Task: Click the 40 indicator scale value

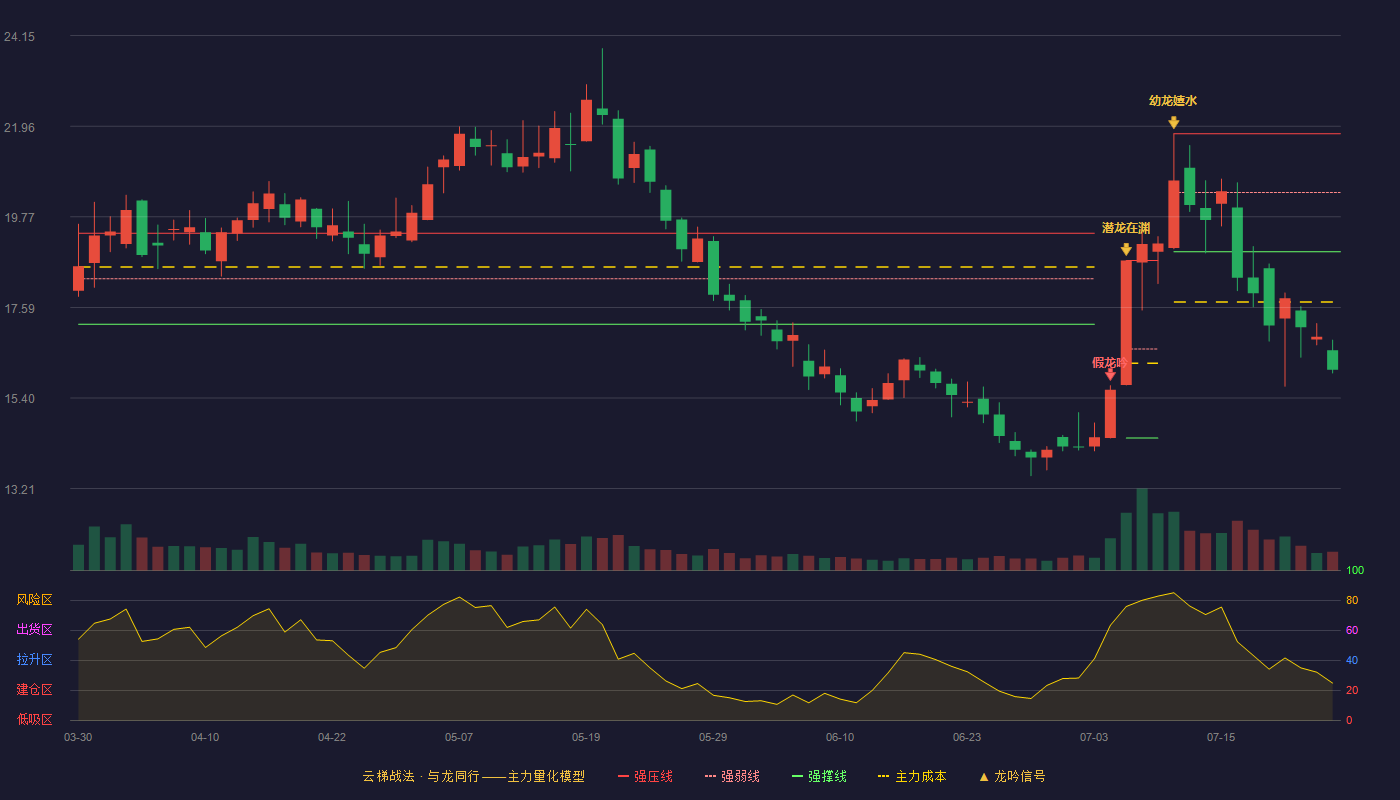Action: click(x=1352, y=660)
